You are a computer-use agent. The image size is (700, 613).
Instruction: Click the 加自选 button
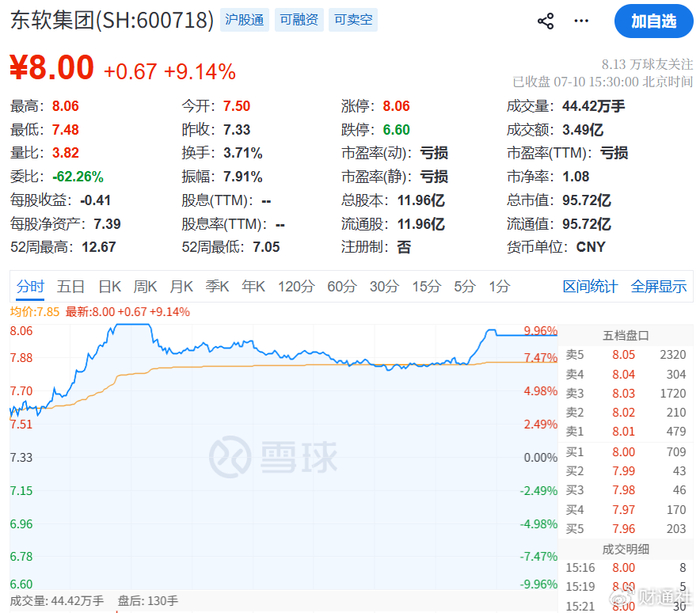tap(654, 21)
